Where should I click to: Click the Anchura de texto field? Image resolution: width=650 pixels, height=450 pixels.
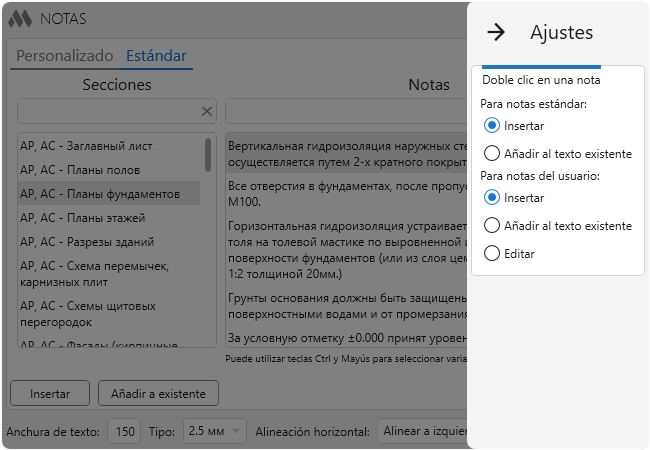click(124, 432)
